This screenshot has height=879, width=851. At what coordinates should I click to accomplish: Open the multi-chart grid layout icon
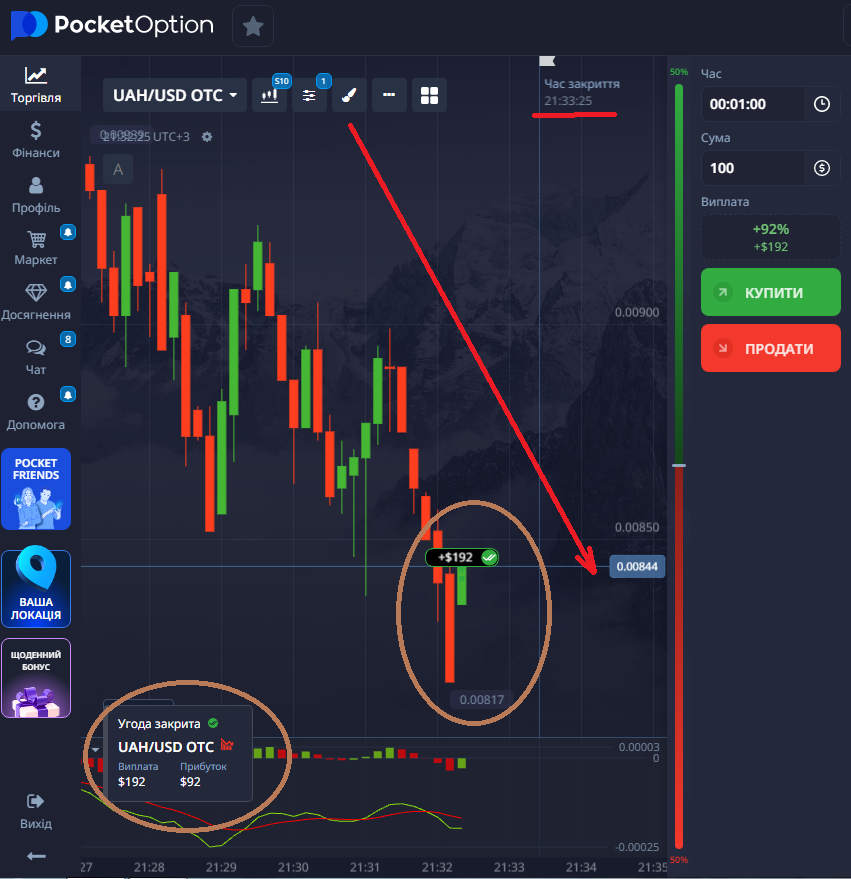pos(429,95)
